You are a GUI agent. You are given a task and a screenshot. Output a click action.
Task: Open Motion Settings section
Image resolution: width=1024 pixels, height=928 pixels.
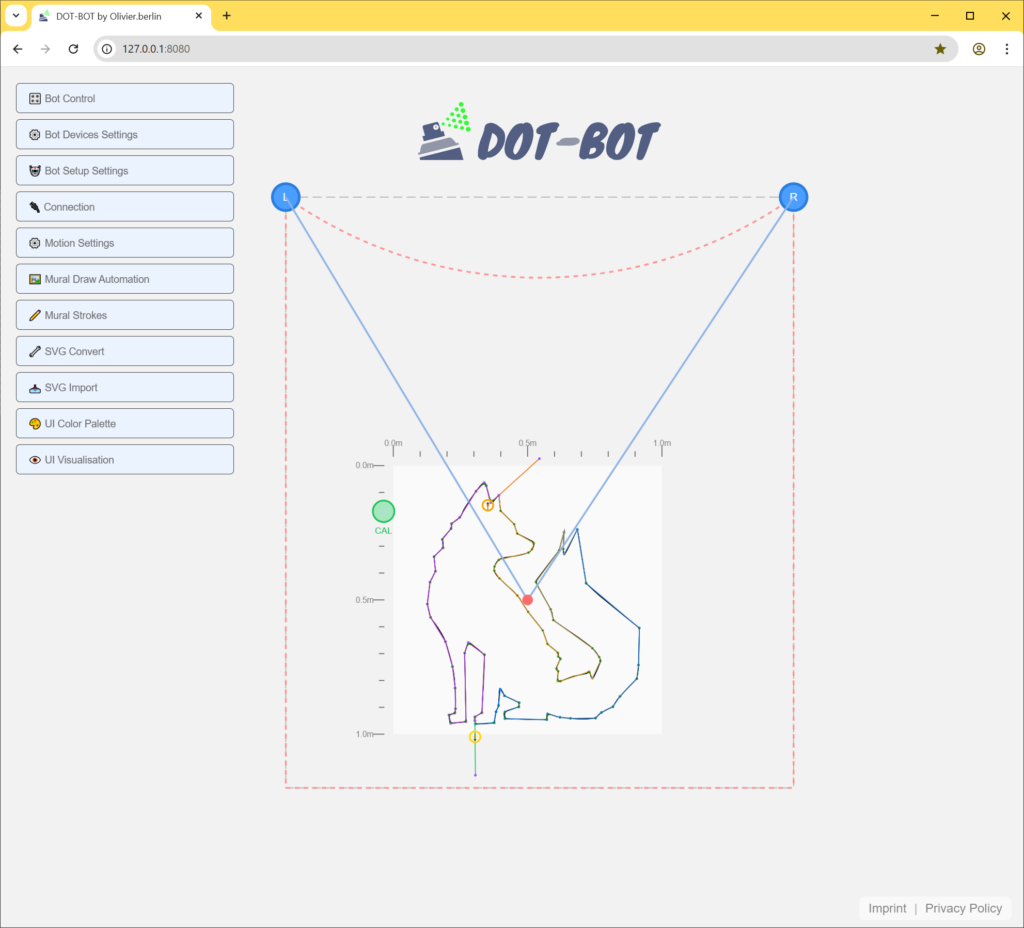click(x=125, y=243)
